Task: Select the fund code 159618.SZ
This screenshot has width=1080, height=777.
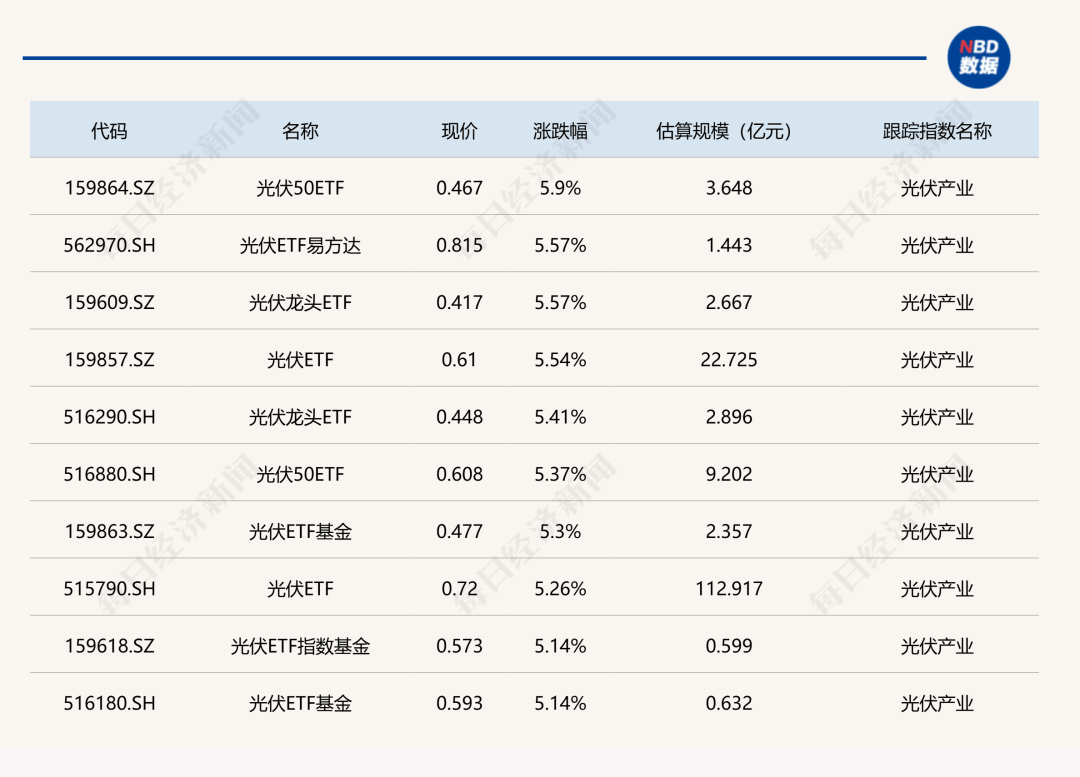Action: tap(110, 646)
